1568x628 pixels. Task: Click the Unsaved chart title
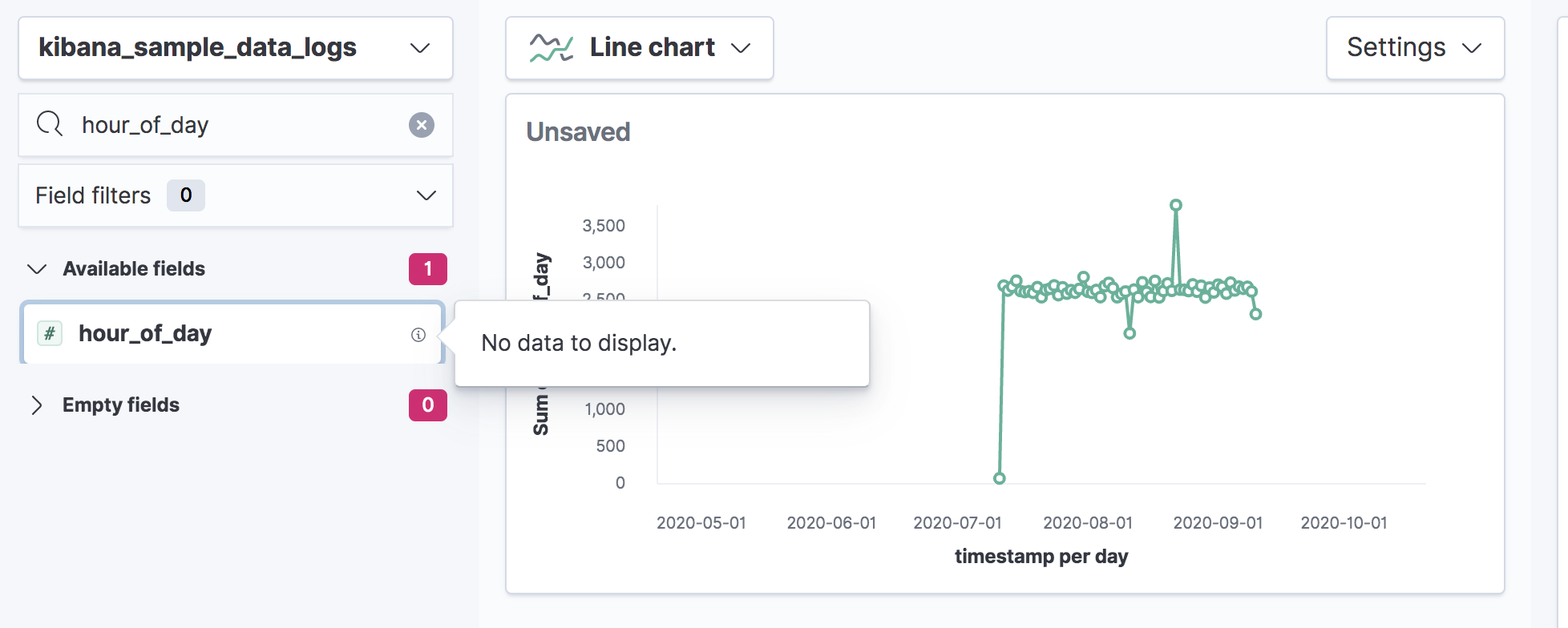click(577, 131)
